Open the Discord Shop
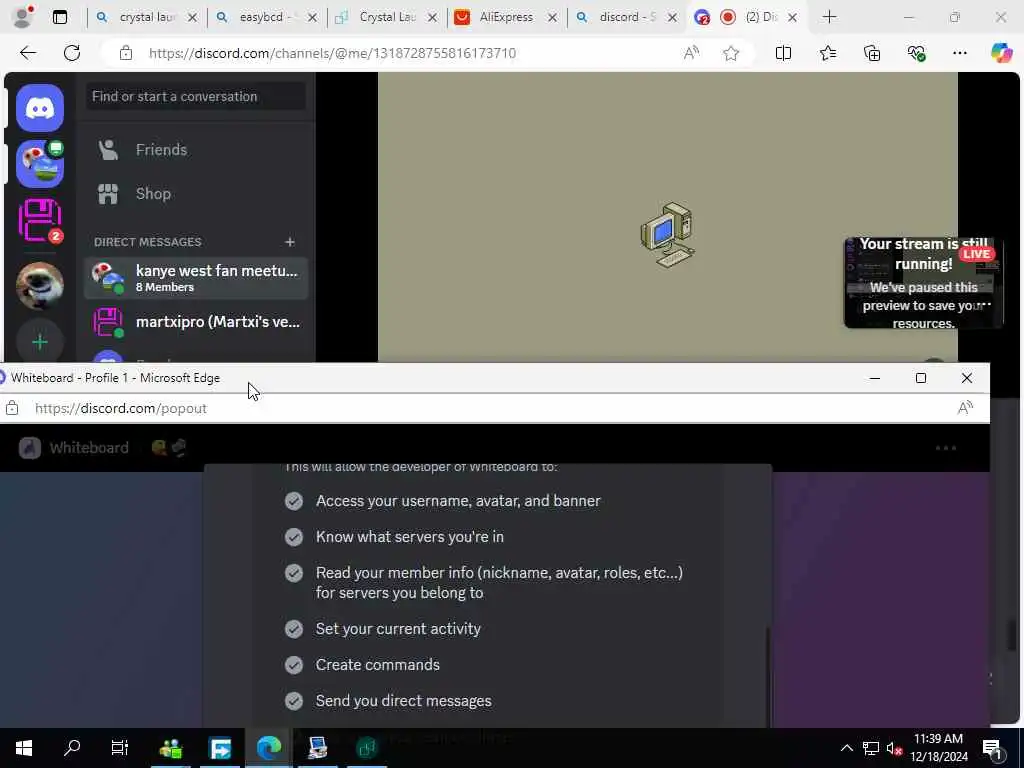Image resolution: width=1024 pixels, height=768 pixels. coord(196,193)
